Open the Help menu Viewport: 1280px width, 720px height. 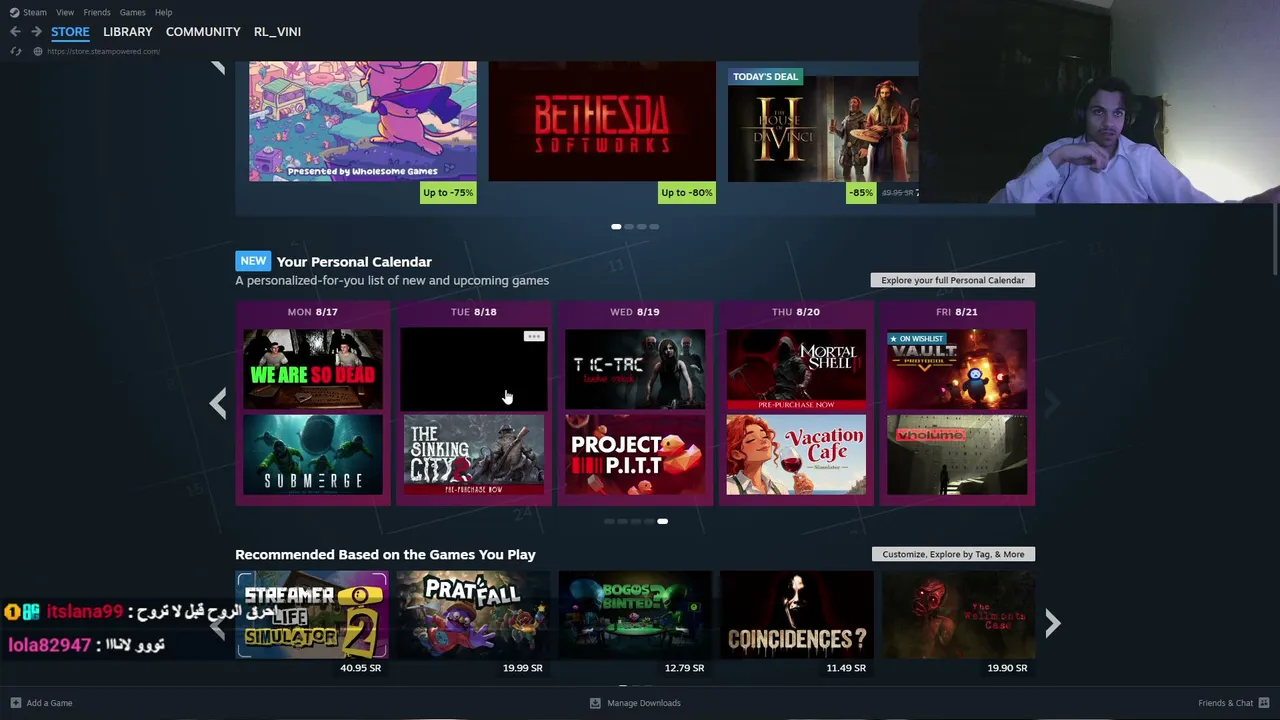click(163, 12)
